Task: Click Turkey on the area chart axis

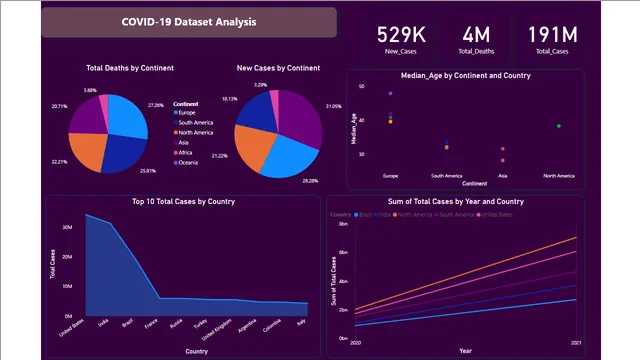Action: point(200,324)
